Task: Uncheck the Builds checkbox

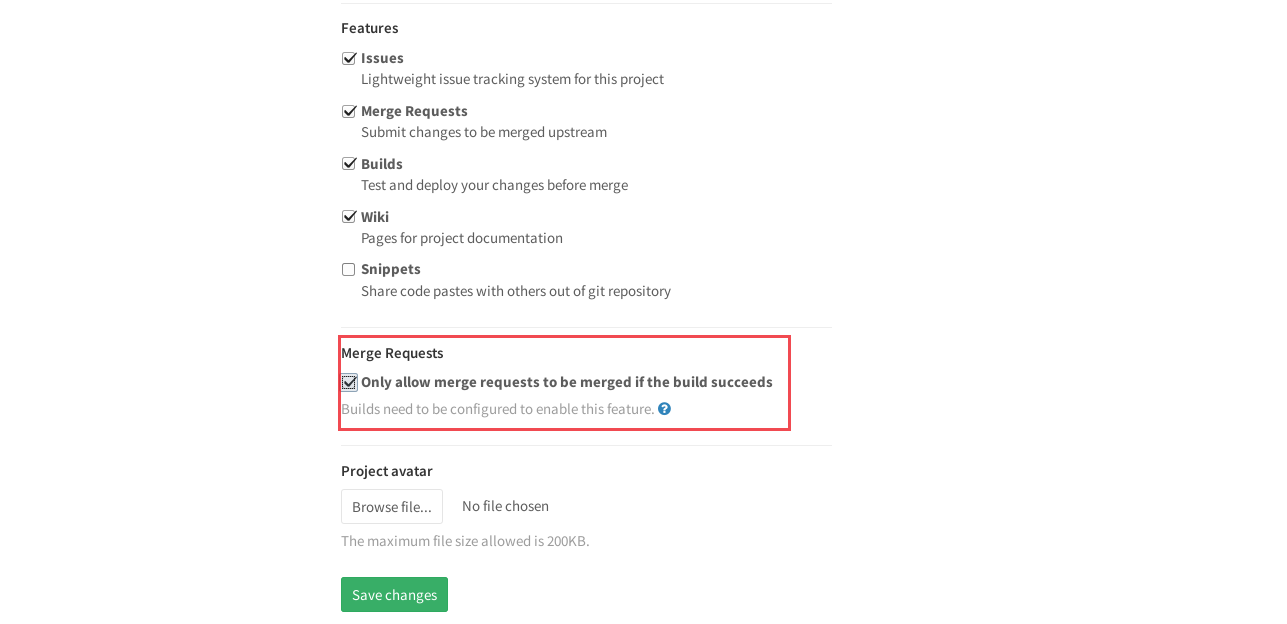Action: point(349,163)
